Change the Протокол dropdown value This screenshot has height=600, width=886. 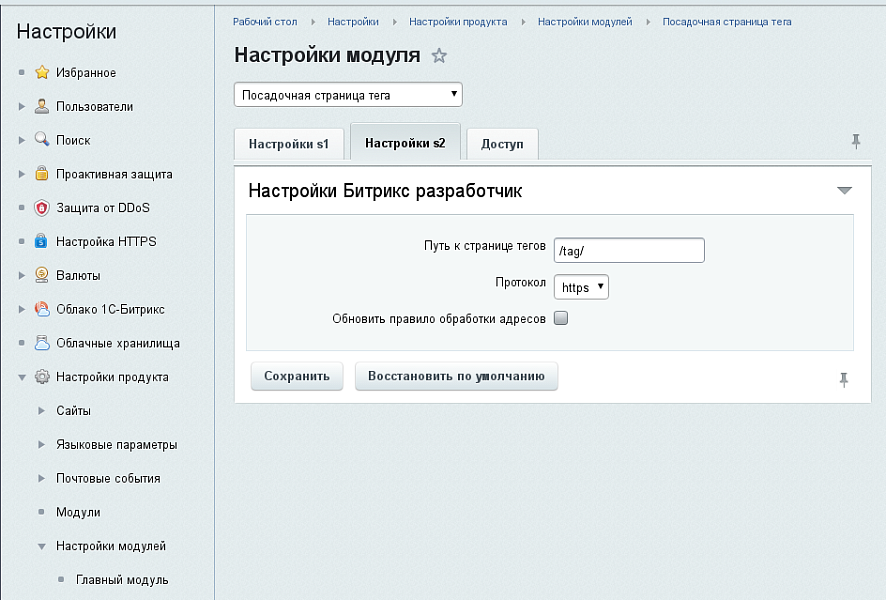tap(580, 286)
